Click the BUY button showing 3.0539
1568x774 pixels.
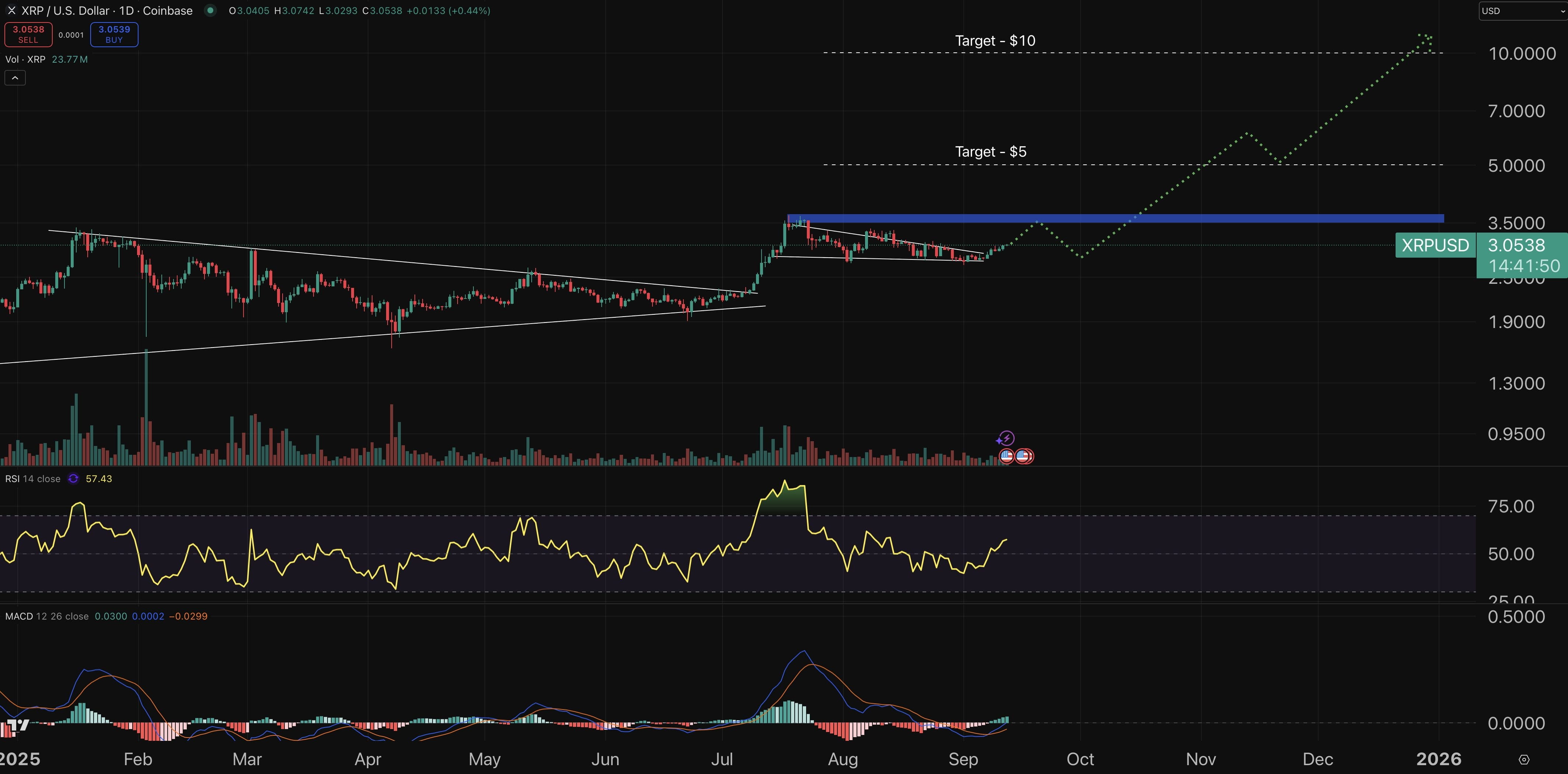(x=113, y=34)
